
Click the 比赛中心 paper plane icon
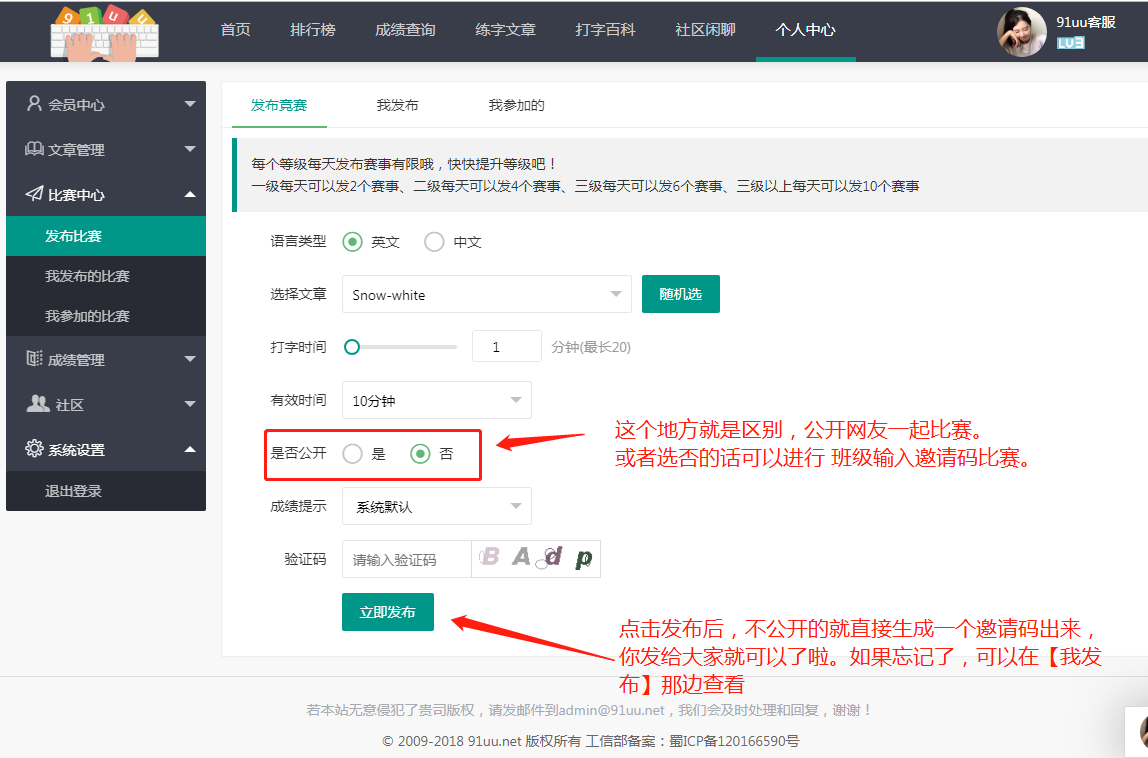click(34, 194)
